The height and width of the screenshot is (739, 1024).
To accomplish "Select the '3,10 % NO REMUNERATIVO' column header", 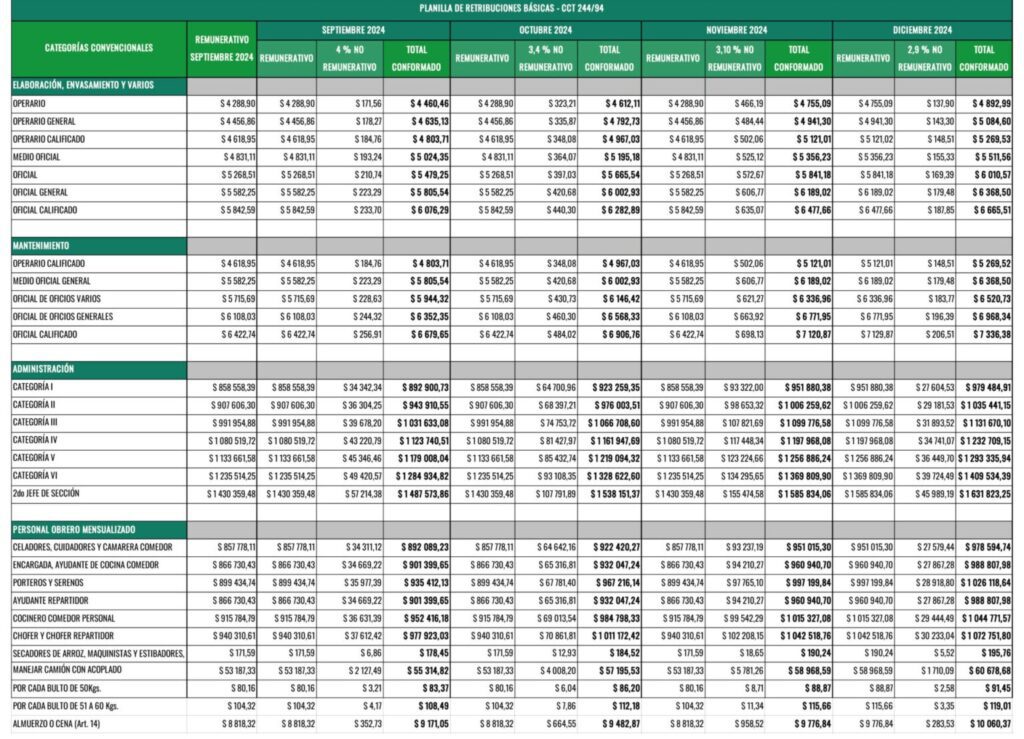I will pos(734,58).
